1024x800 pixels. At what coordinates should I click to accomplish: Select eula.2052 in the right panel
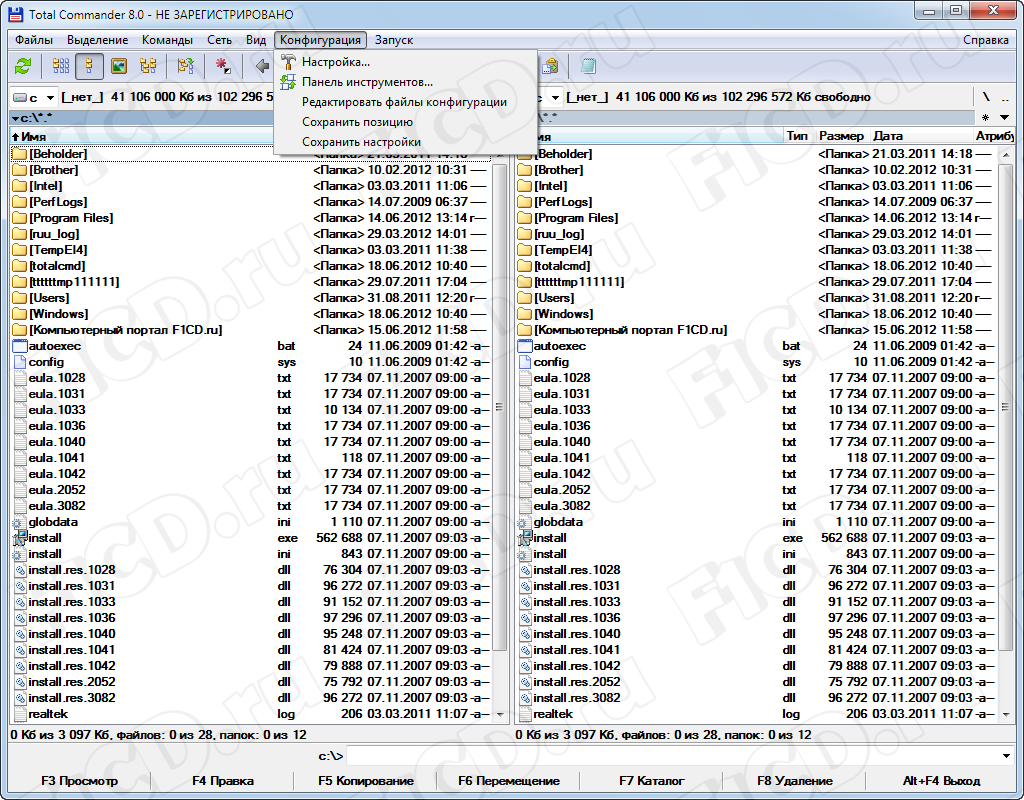562,490
